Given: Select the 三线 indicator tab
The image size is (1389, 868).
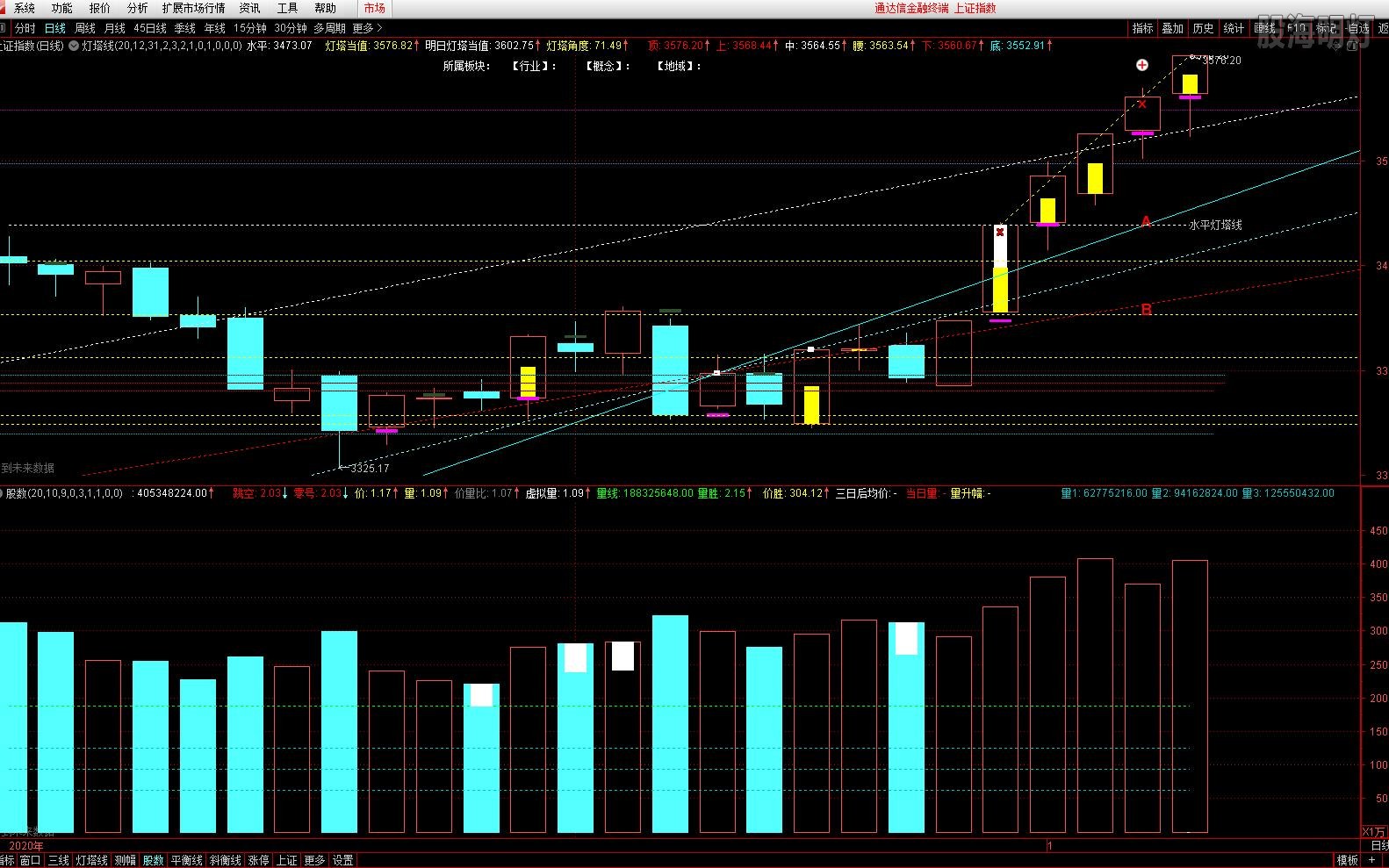Looking at the screenshot, I should coord(58,860).
